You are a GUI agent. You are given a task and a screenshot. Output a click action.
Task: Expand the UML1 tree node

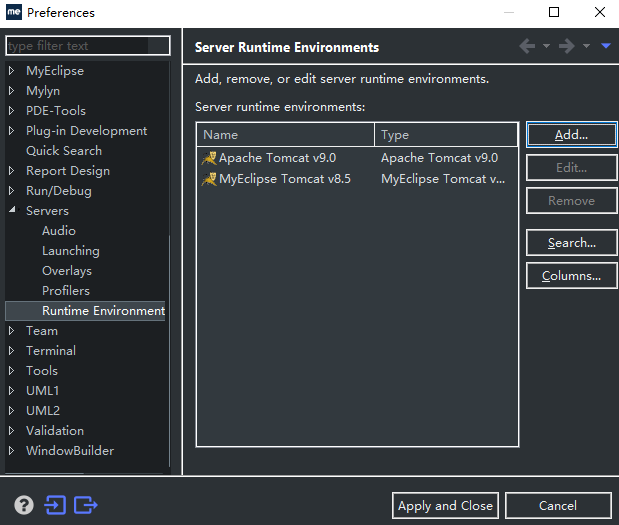coord(11,391)
